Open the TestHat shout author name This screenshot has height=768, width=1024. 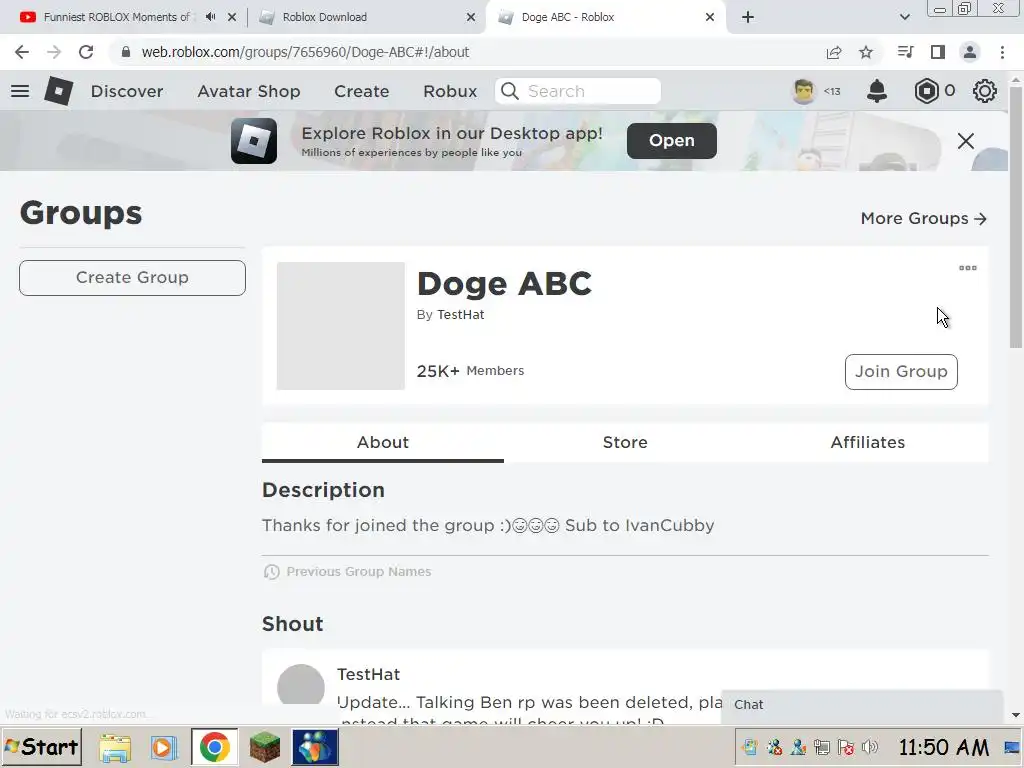tap(368, 674)
